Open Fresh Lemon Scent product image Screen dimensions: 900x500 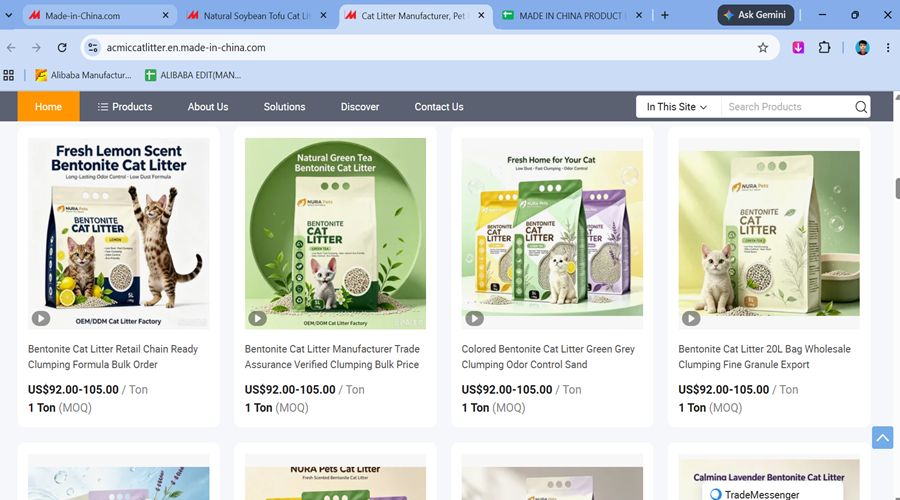pyautogui.click(x=119, y=234)
